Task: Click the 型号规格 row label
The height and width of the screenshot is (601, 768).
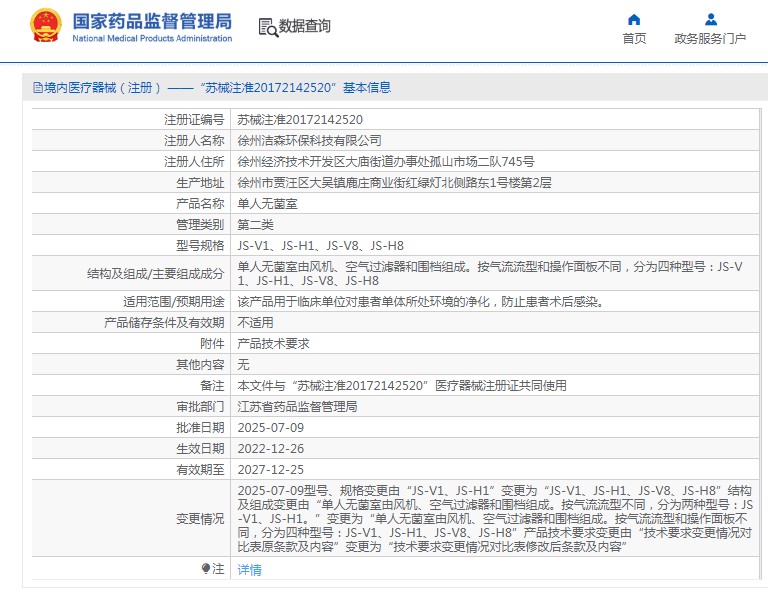Action: [200, 246]
